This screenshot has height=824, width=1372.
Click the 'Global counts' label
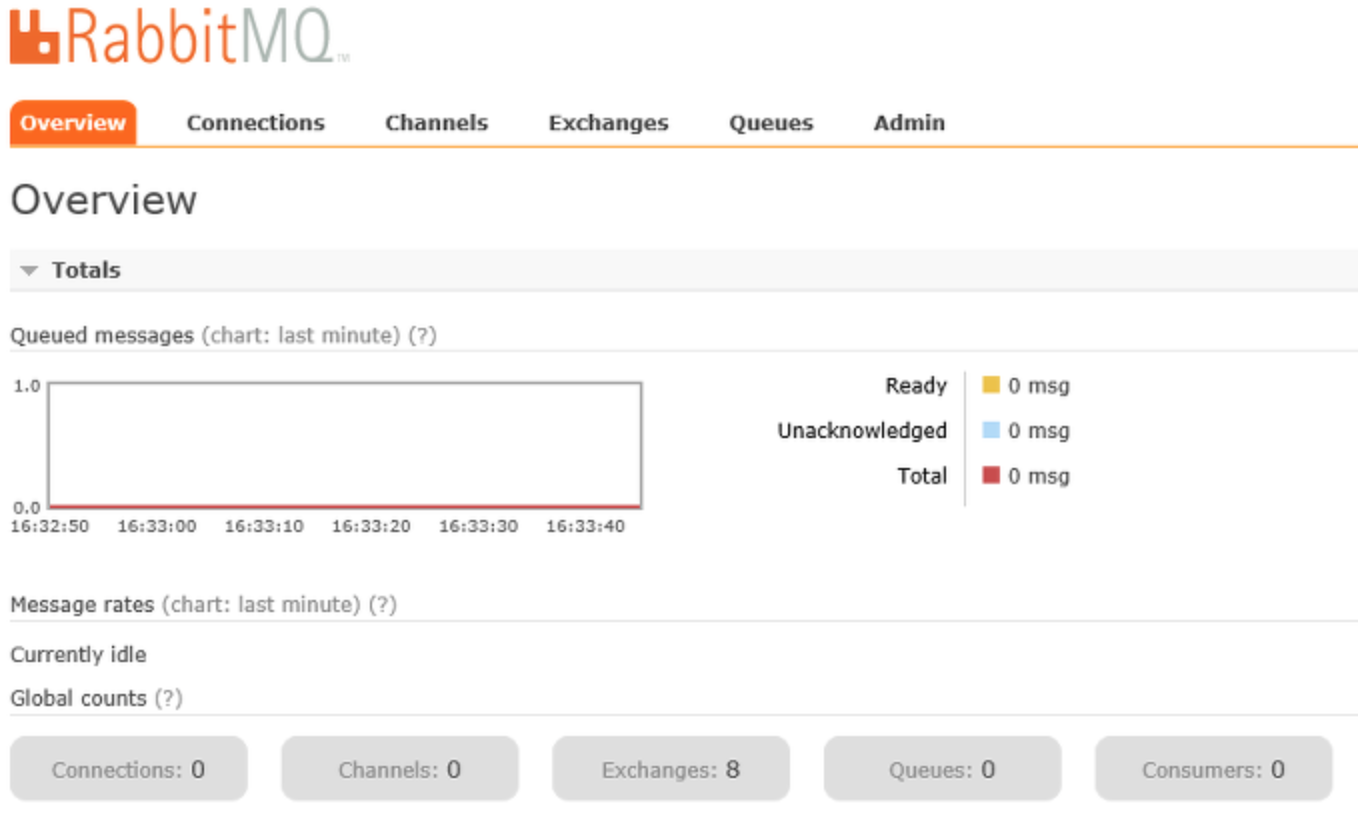click(78, 698)
